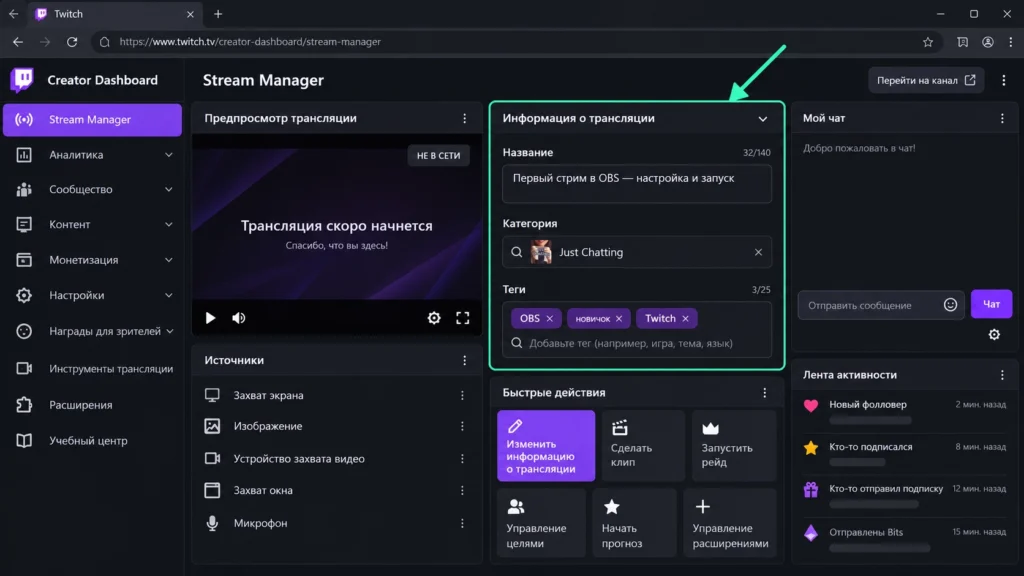
Task: Click the Инструменты трансляции camera icon
Action: click(24, 369)
